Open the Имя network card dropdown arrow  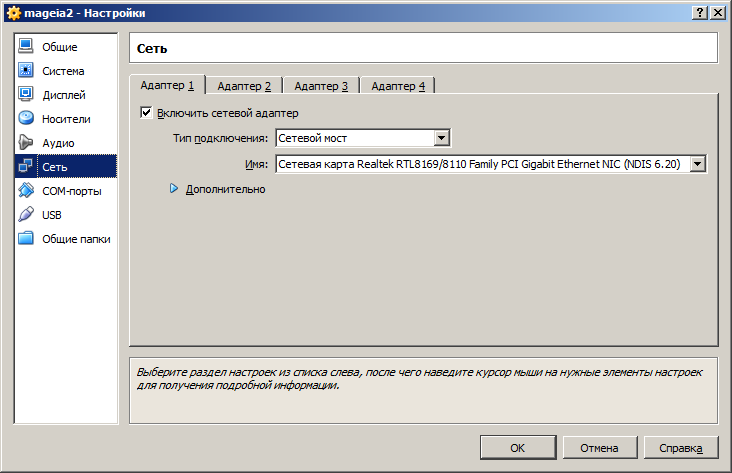[698, 164]
